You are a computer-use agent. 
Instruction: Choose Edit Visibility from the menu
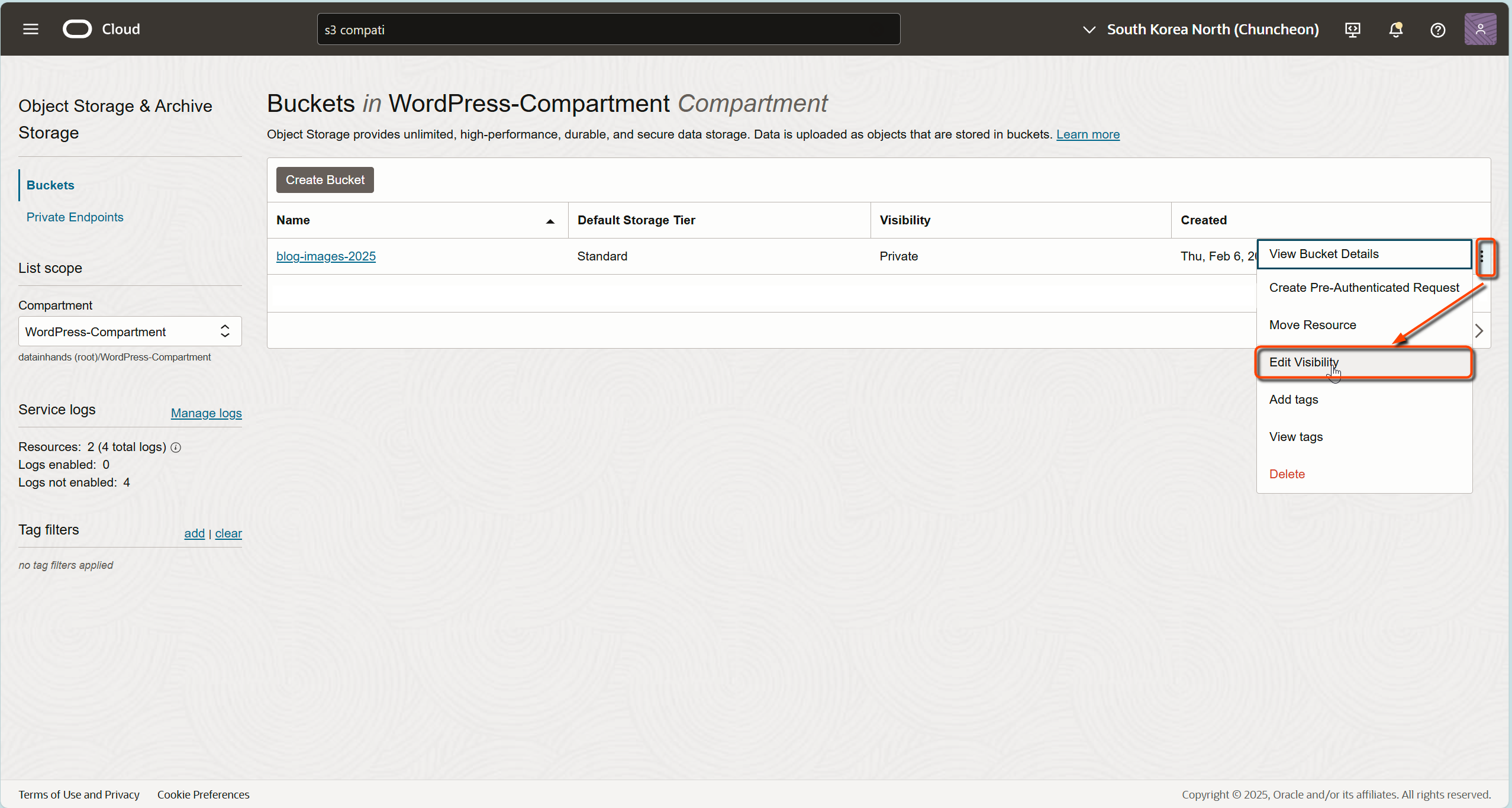click(1364, 362)
